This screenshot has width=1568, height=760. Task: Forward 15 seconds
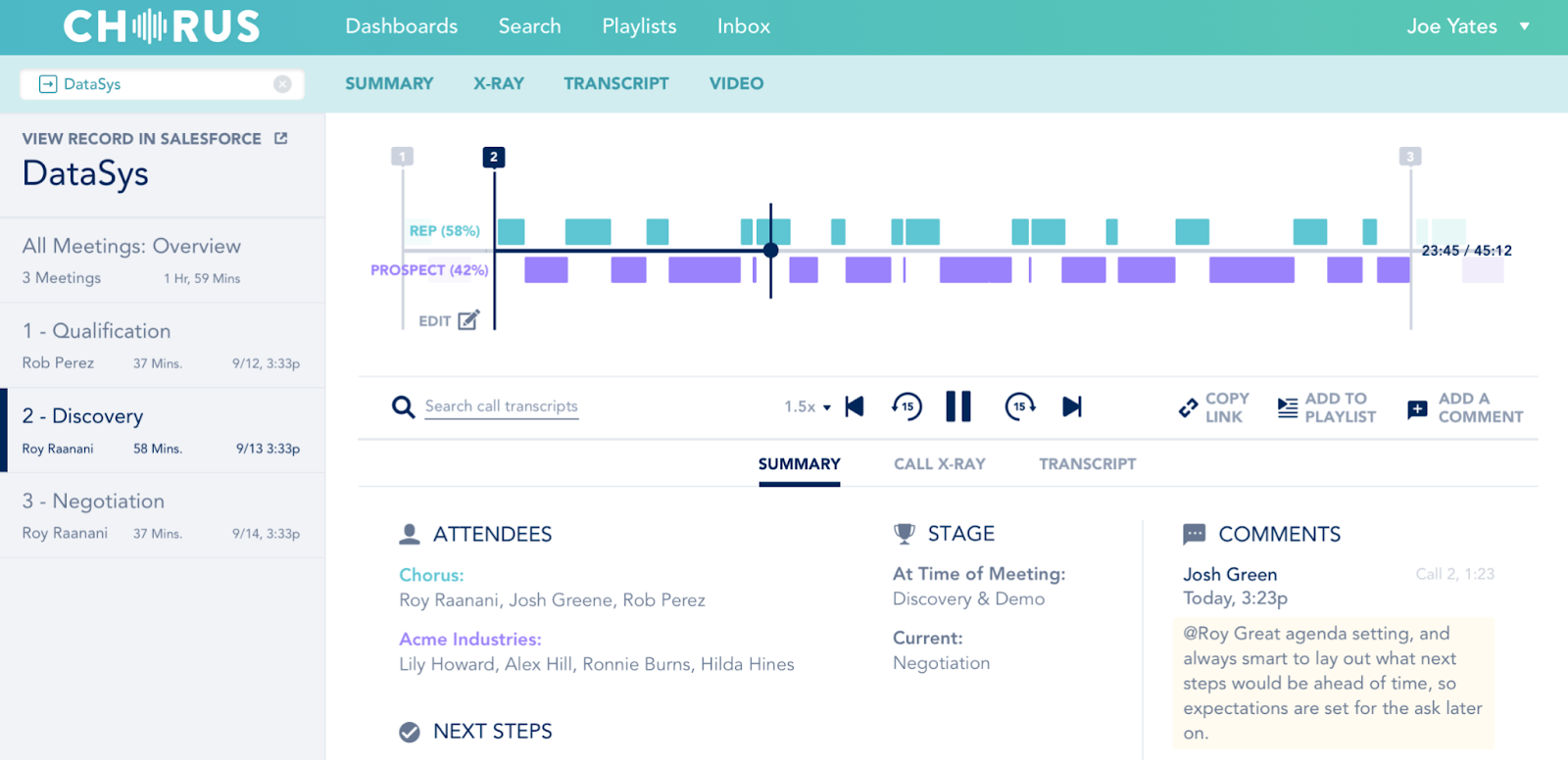(x=1020, y=405)
